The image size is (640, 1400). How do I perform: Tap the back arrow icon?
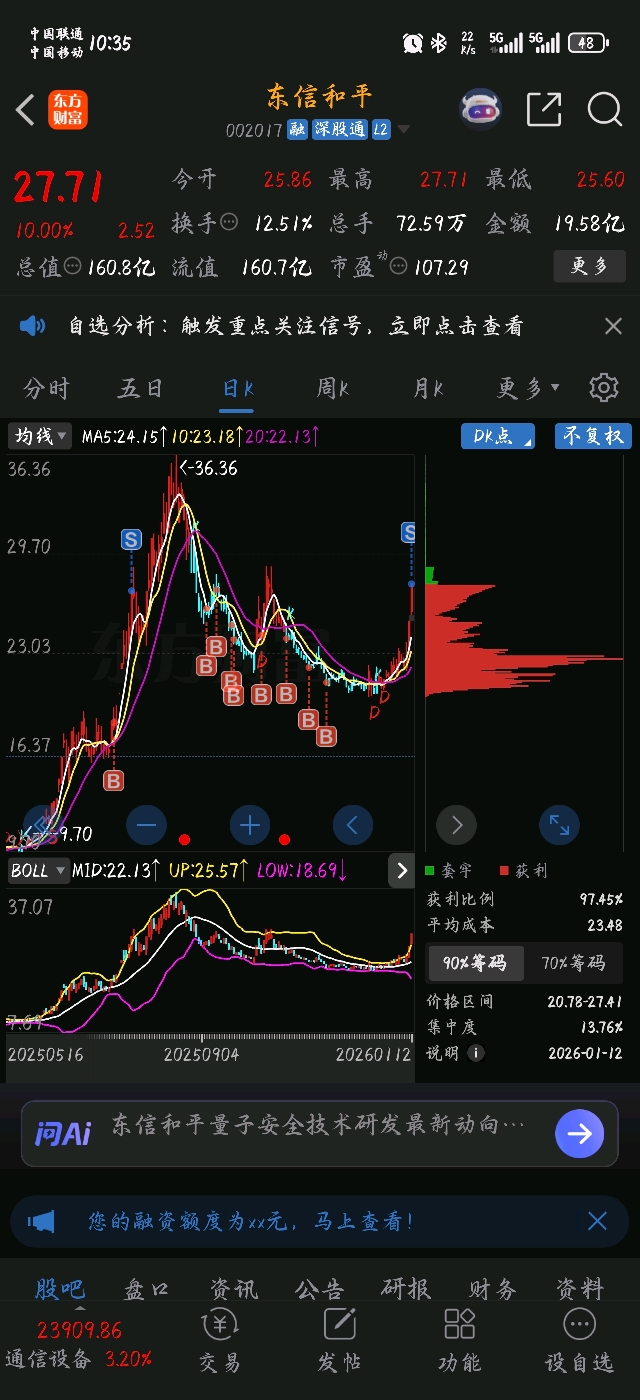26,109
